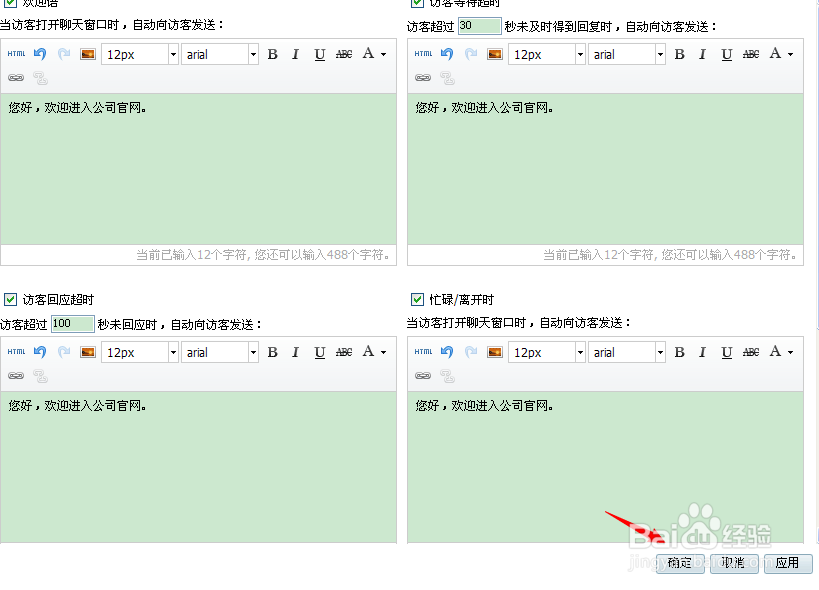This screenshot has height=590, width=819.
Task: Click the 确定 button
Action: click(x=679, y=563)
